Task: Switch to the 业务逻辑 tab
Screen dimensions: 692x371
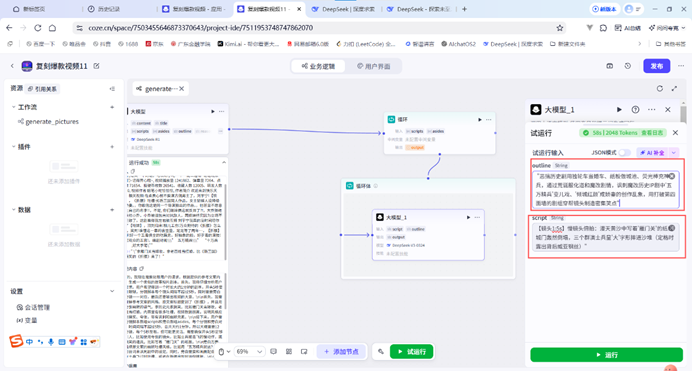Action: tap(318, 66)
